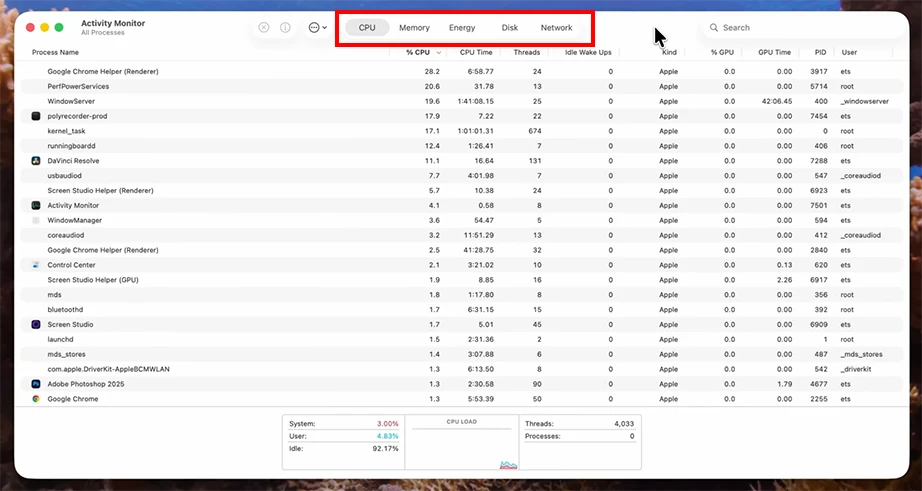Select the PerfPowerServices process row
Viewport: 922px width, 491px height.
[462, 86]
